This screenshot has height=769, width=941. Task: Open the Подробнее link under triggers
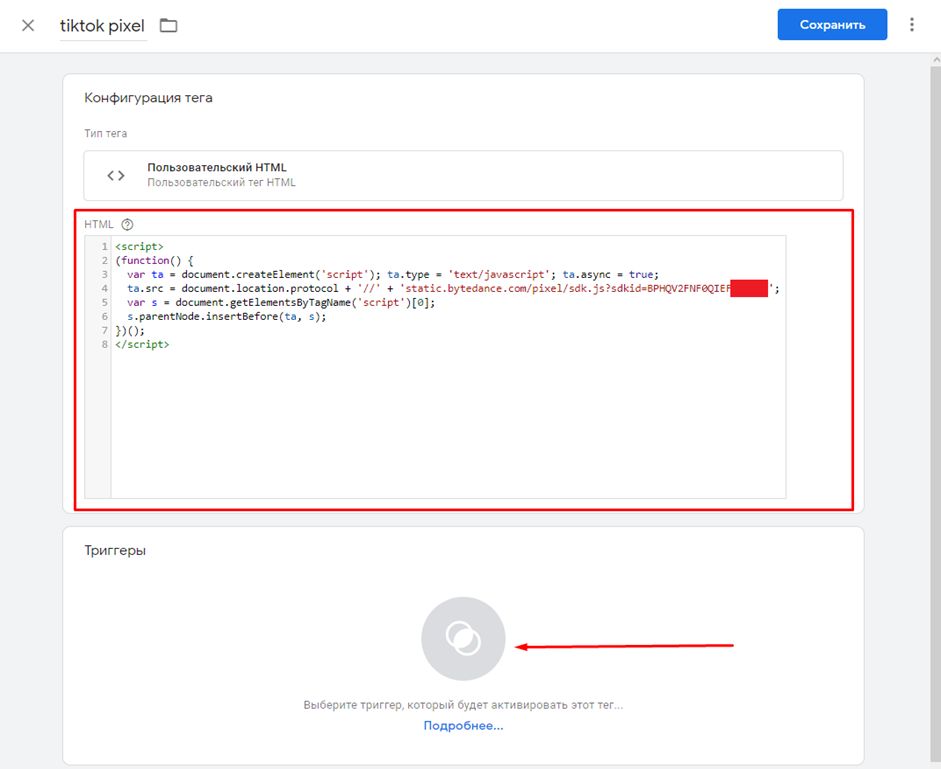point(463,726)
